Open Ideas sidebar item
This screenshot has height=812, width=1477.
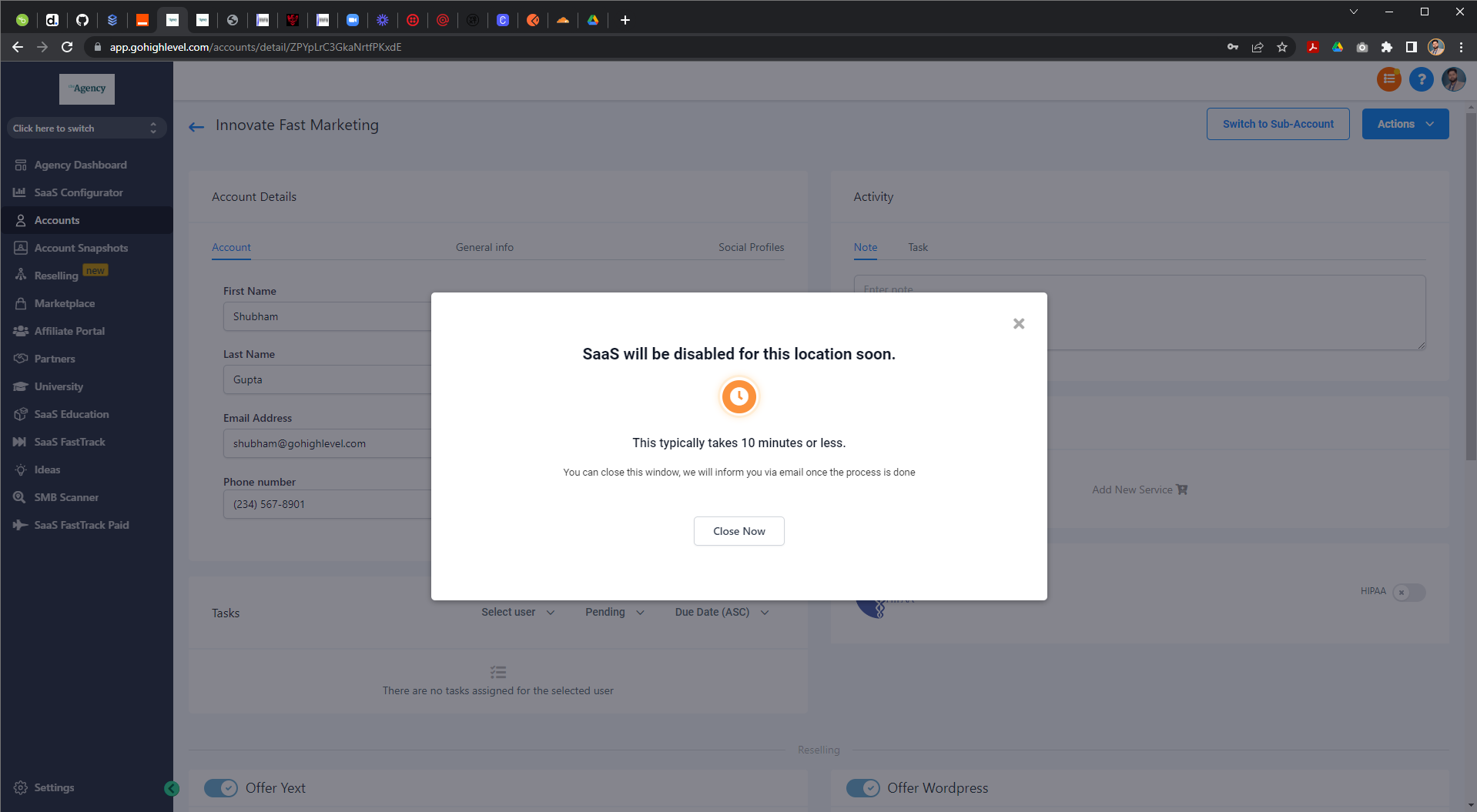click(x=47, y=469)
